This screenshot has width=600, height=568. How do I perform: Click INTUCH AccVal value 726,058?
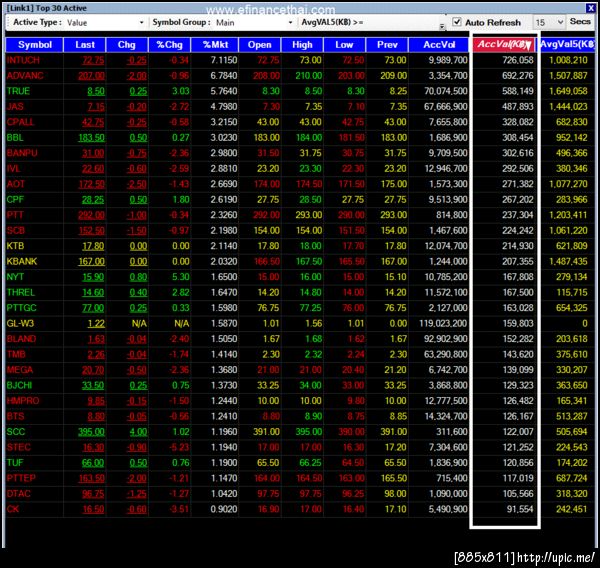pyautogui.click(x=518, y=60)
